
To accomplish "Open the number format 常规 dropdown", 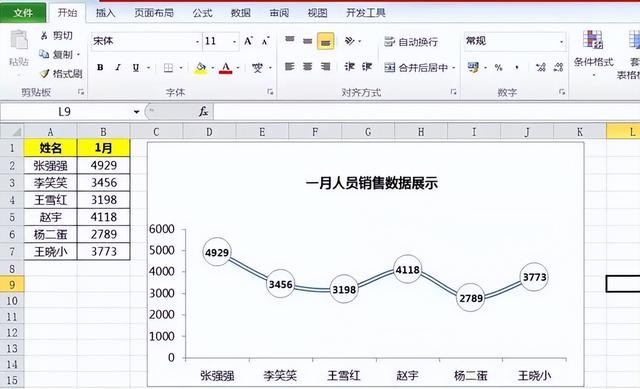I will point(561,42).
